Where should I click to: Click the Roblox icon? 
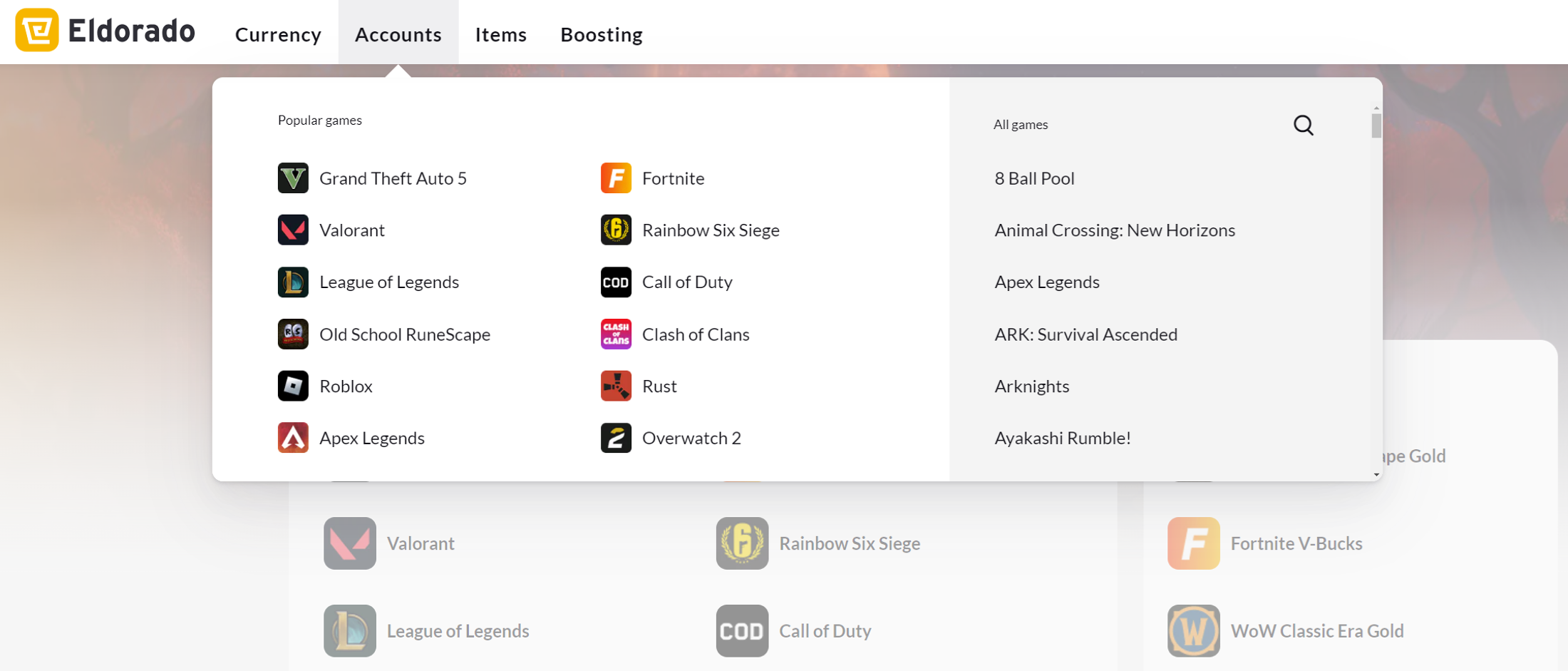293,386
